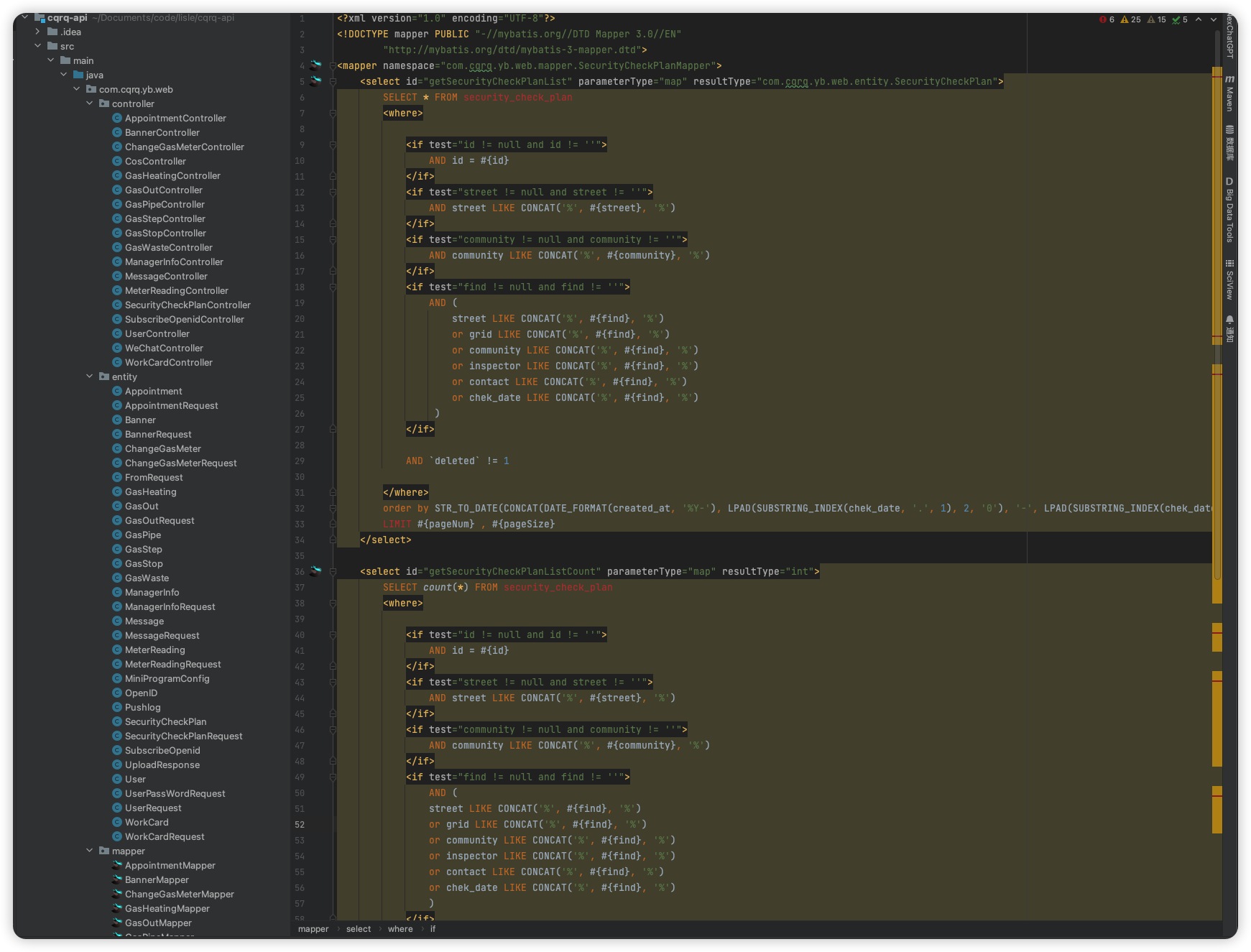This screenshot has height=952, width=1251.
Task: Collapse the mapper package in tree
Action: 90,851
